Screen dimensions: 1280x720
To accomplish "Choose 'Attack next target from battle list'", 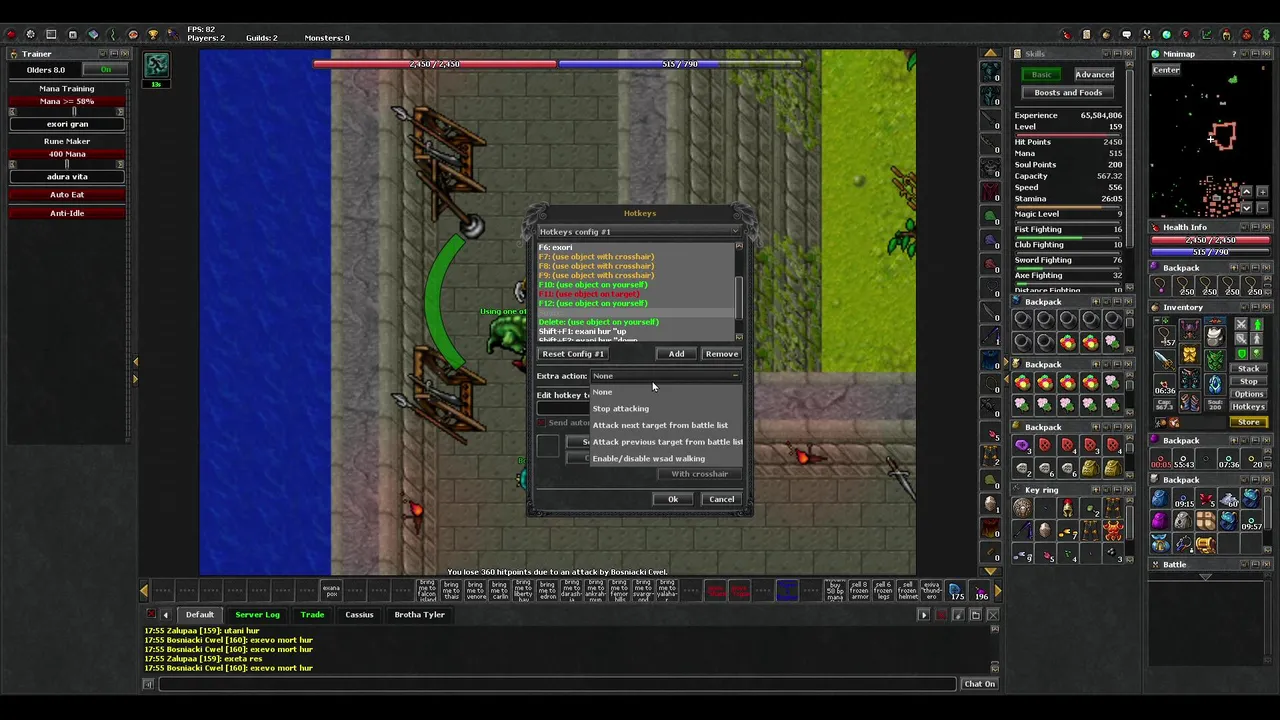I will (x=667, y=425).
